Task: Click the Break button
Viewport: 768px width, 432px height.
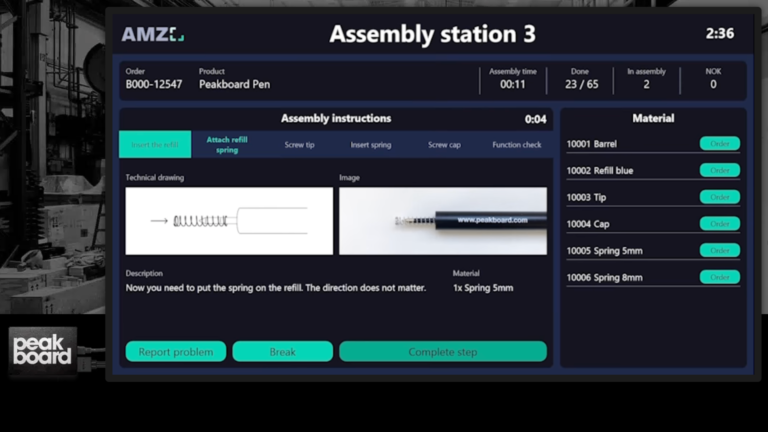Action: [x=282, y=352]
